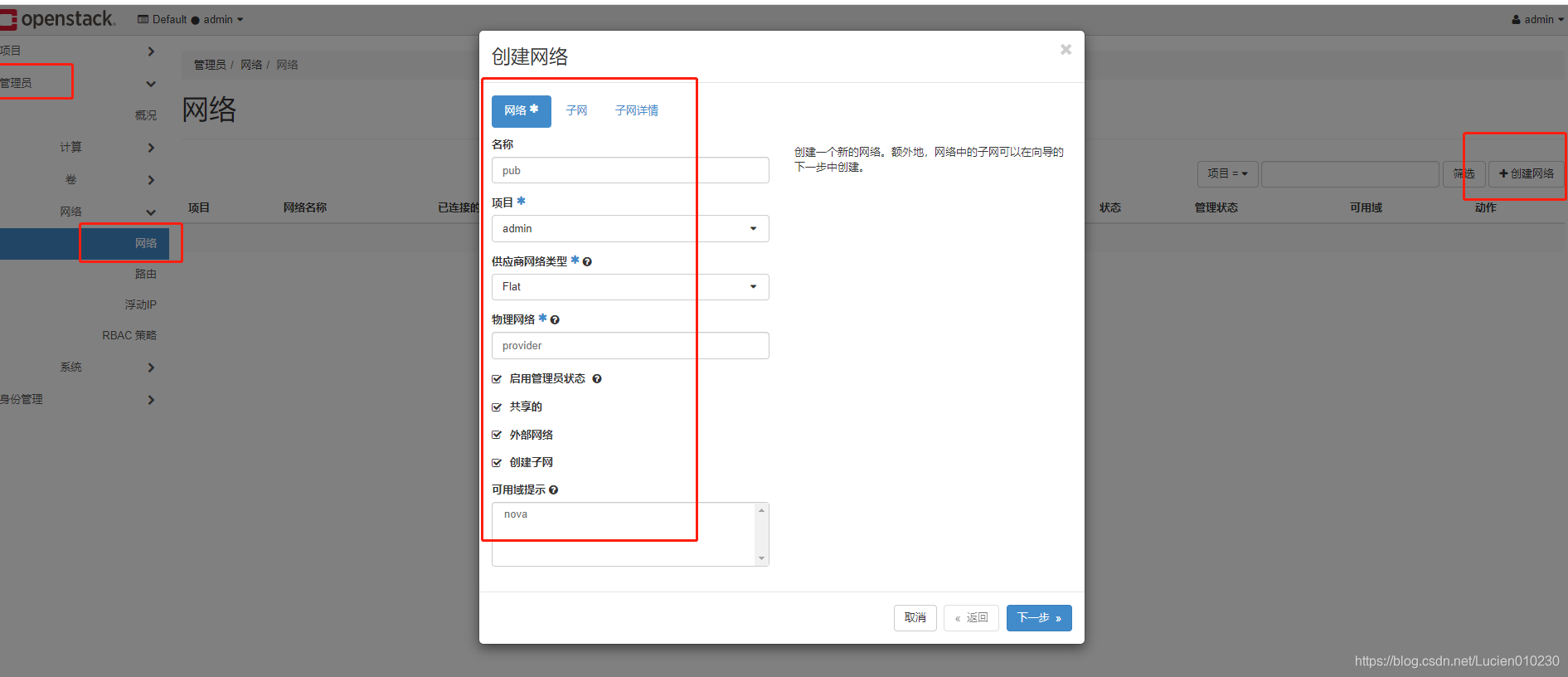Image resolution: width=1568 pixels, height=677 pixels.
Task: Click the 创建网络 button
Action: click(x=1527, y=174)
